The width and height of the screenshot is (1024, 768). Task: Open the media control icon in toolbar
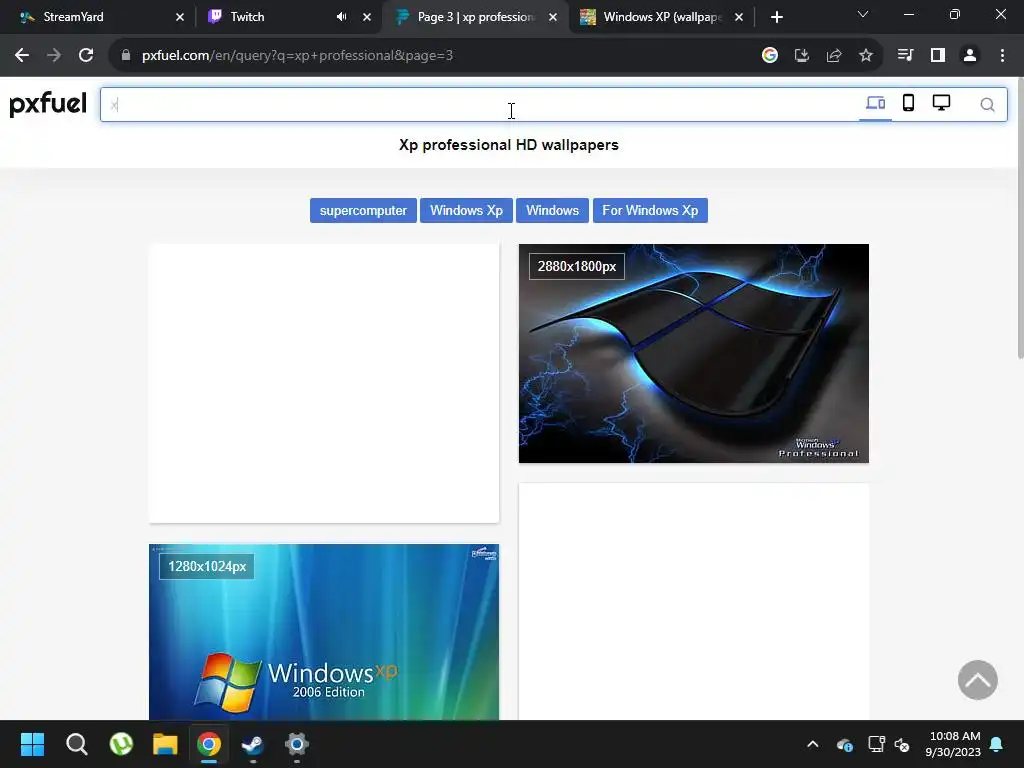click(x=905, y=56)
